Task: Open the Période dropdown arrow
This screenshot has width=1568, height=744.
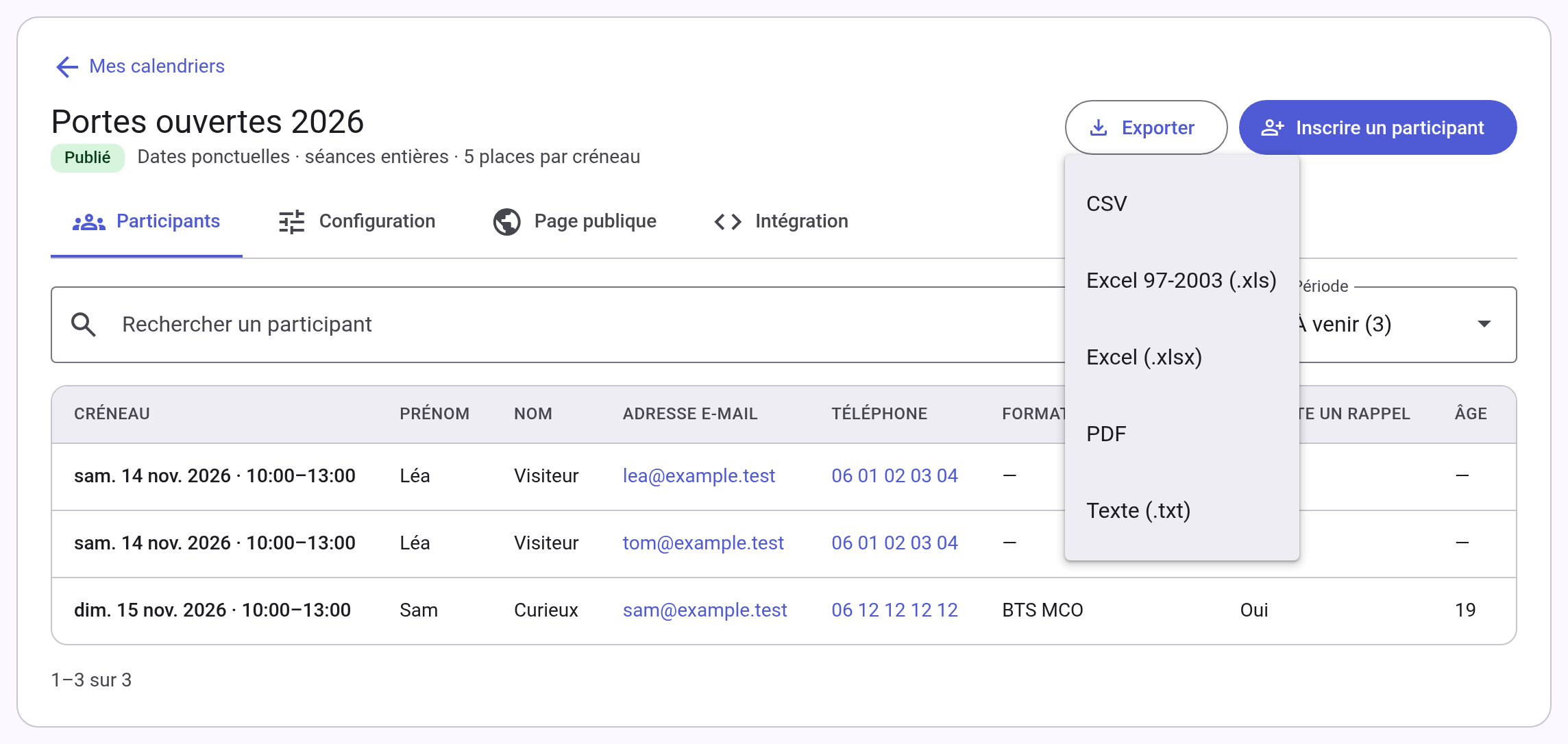Action: [1484, 324]
